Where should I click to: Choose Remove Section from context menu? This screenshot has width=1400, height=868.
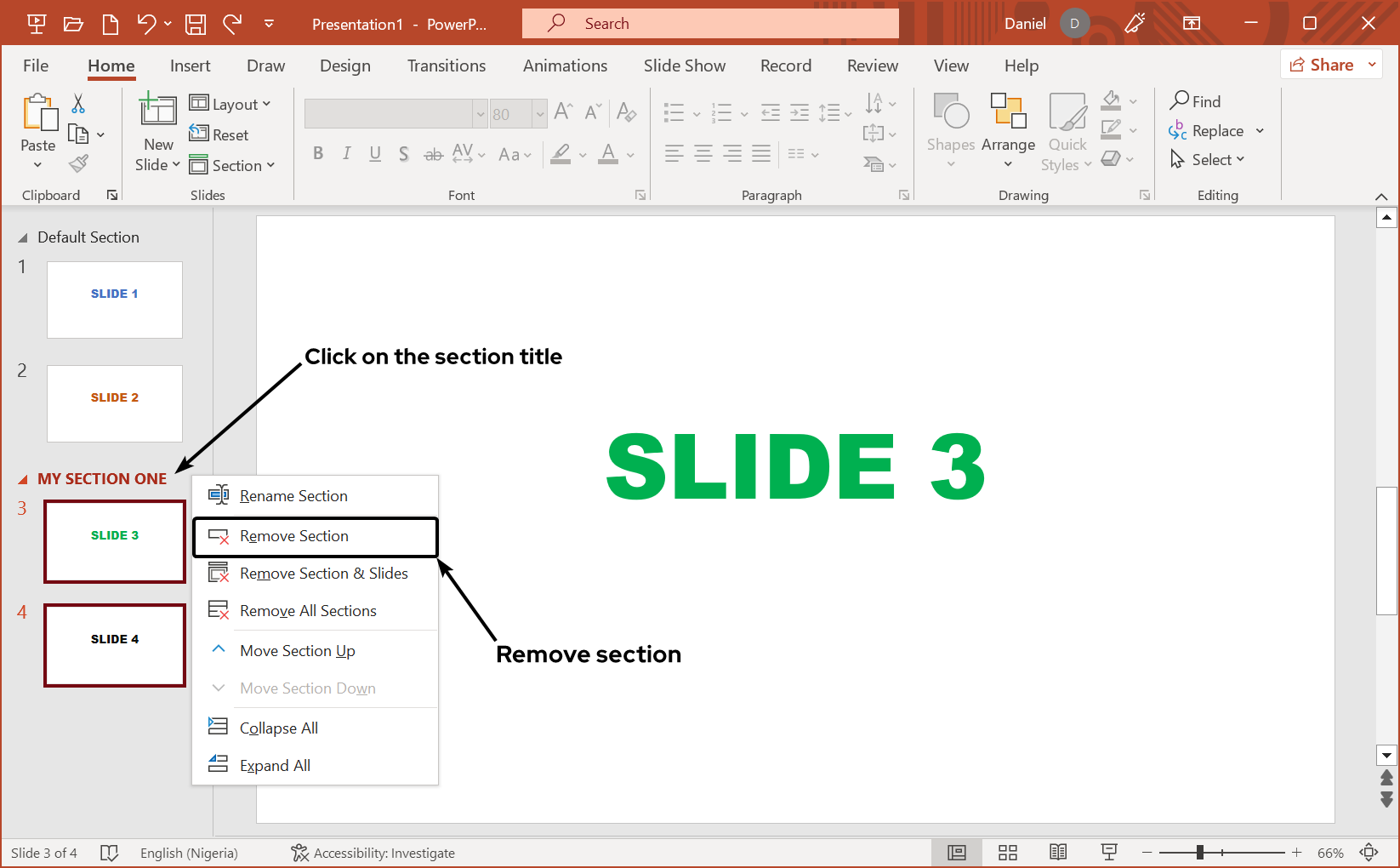(294, 536)
